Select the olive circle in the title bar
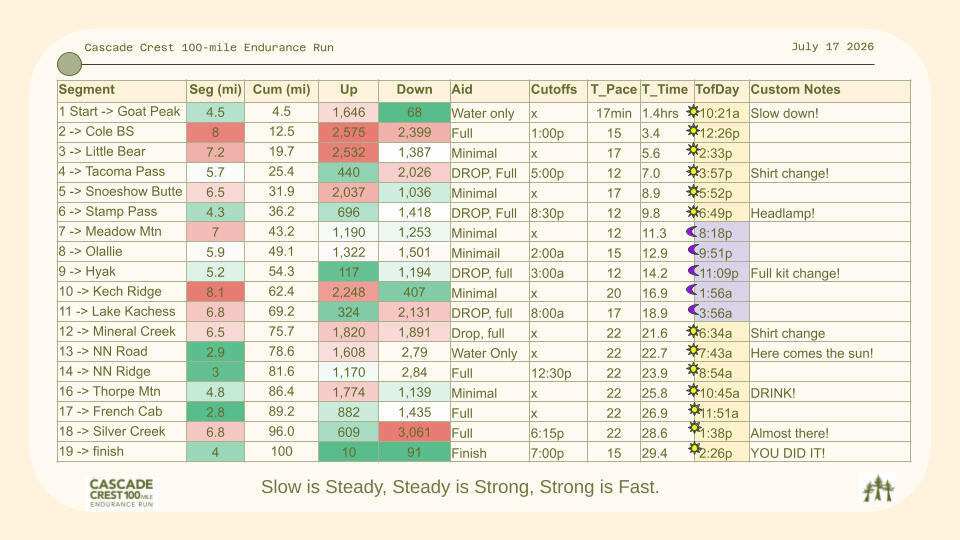This screenshot has height=540, width=960. pos(69,65)
